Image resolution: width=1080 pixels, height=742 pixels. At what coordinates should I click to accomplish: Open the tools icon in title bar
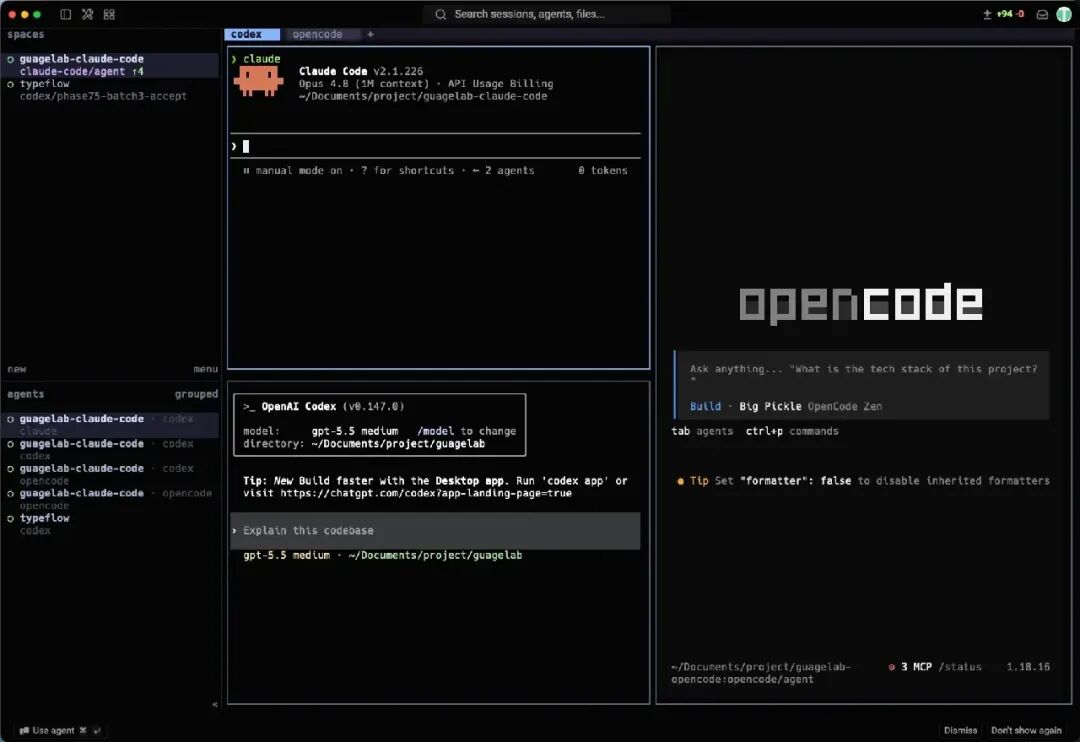pos(87,14)
